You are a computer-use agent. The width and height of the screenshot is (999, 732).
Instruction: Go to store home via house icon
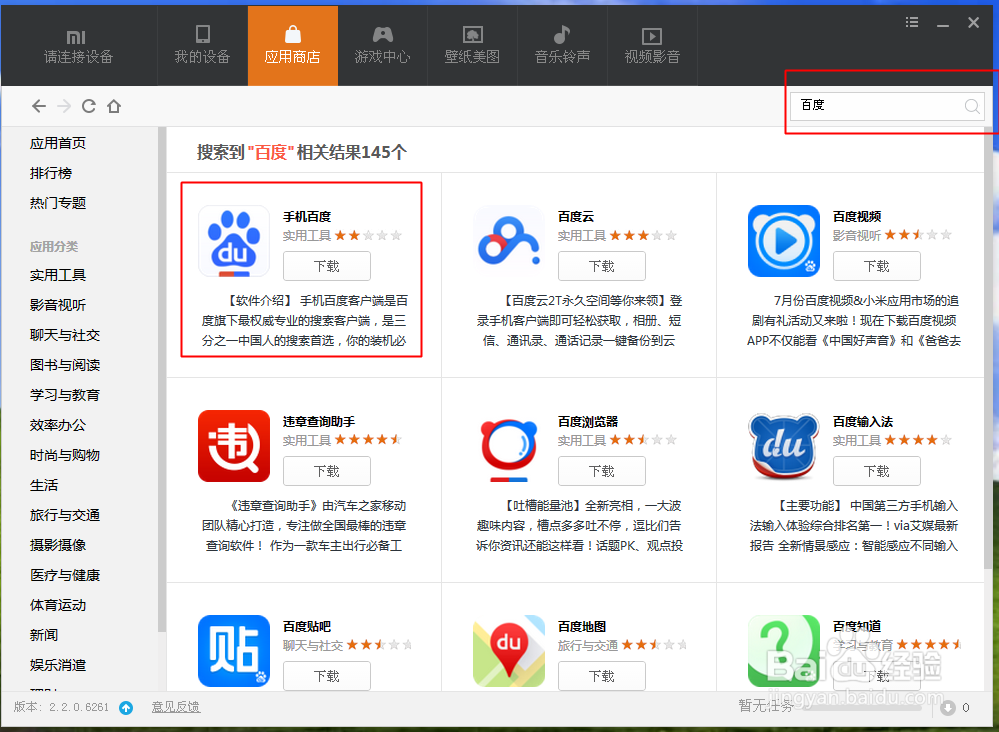pyautogui.click(x=113, y=106)
